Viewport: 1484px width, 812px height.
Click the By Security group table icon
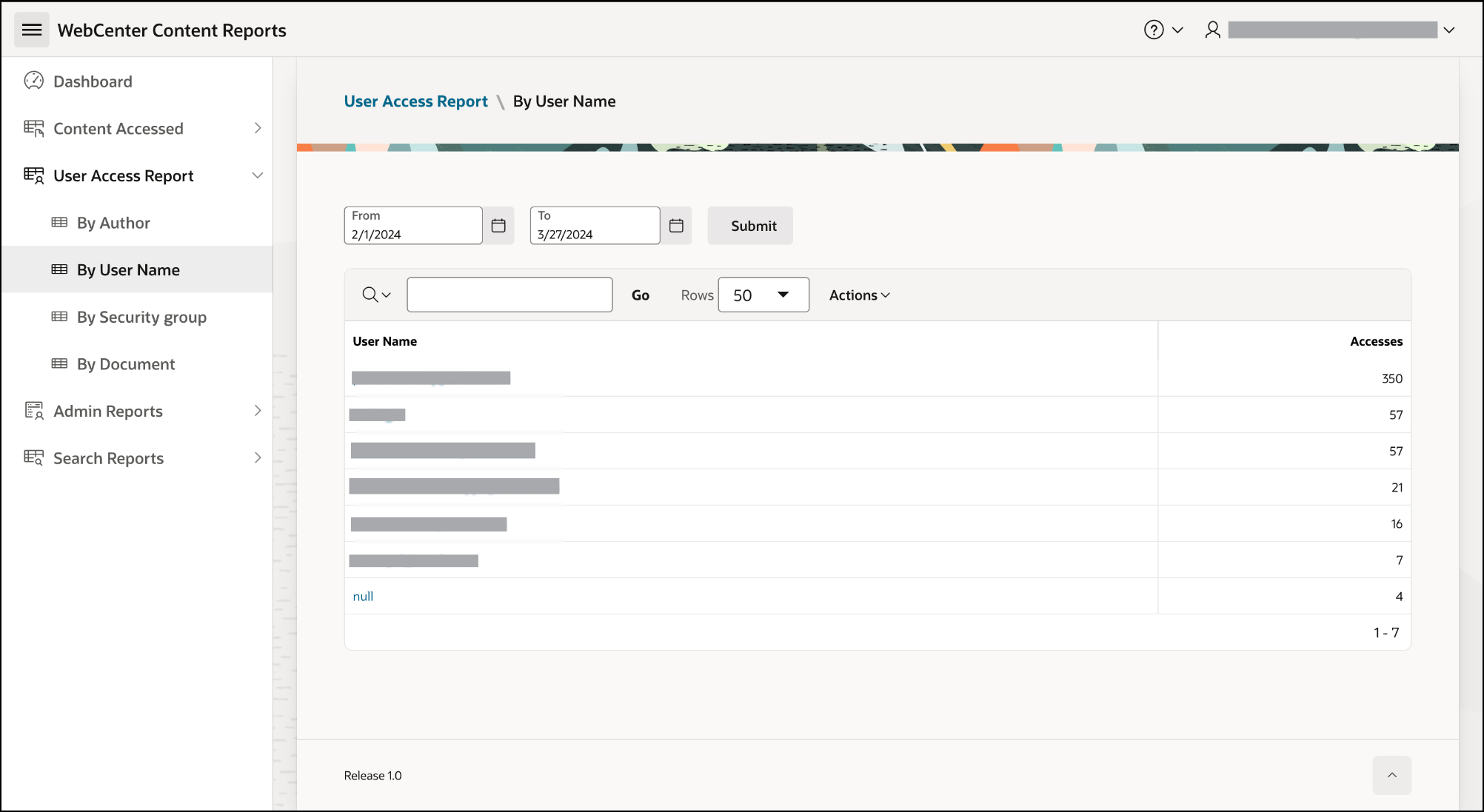tap(59, 317)
